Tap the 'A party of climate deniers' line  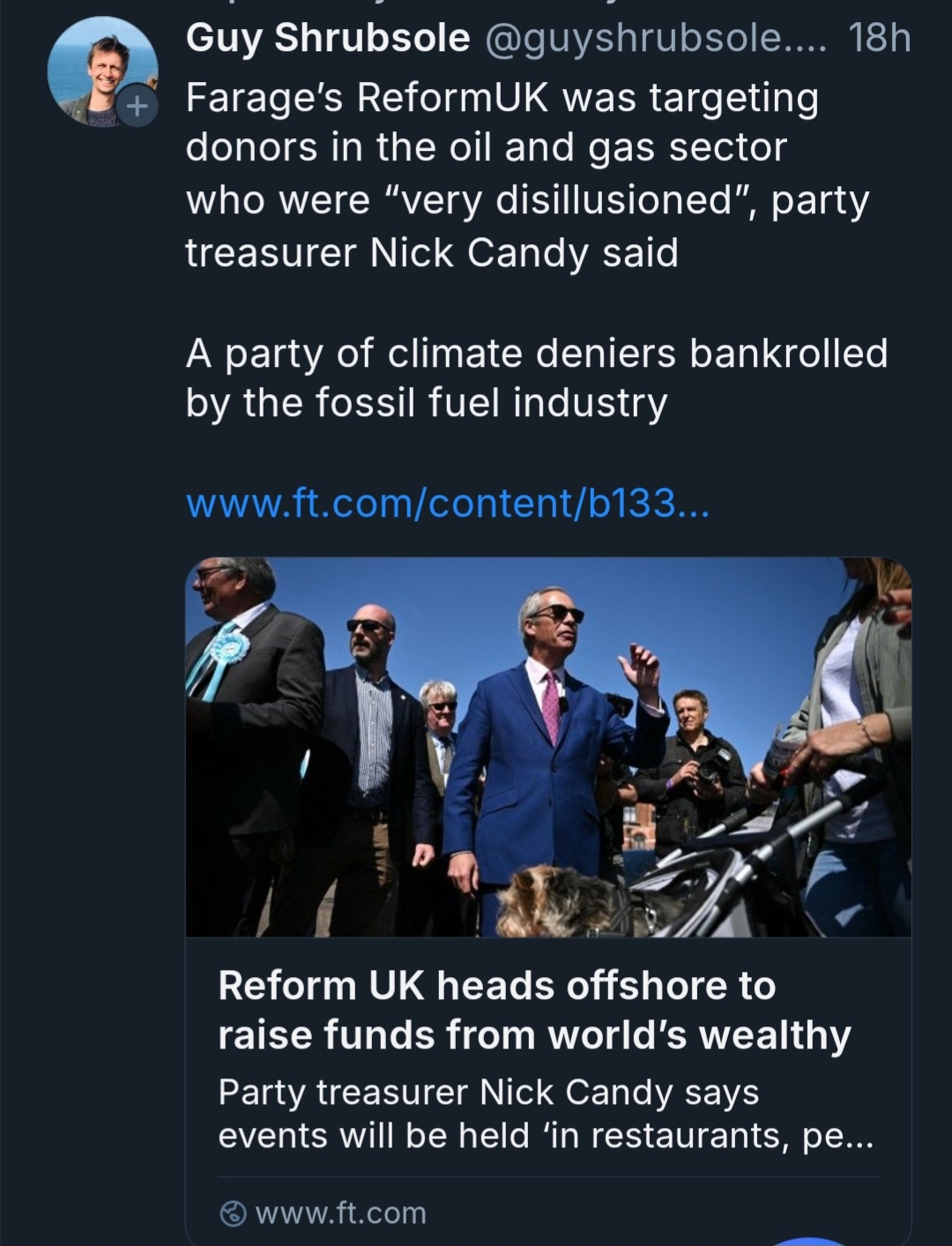536,353
